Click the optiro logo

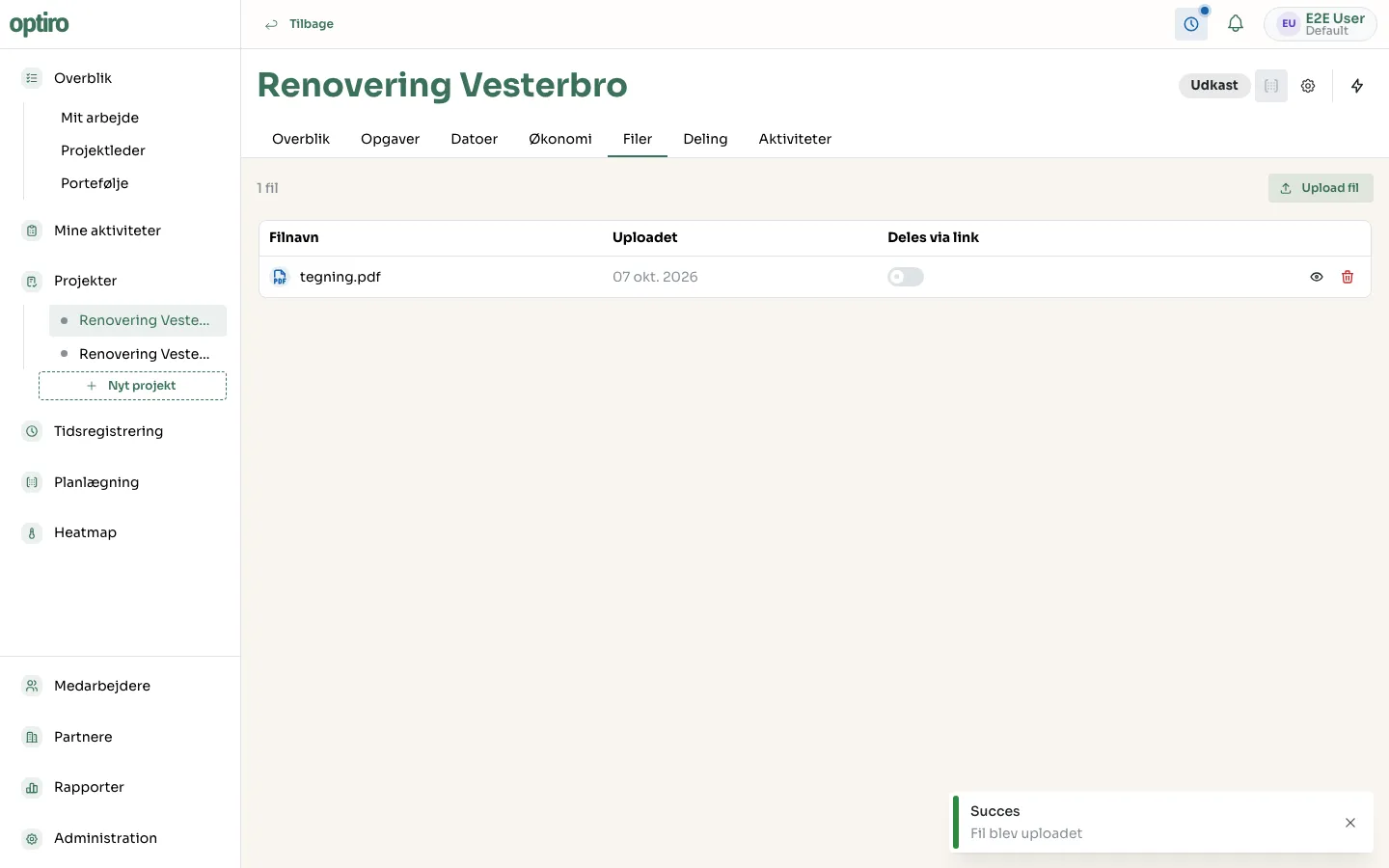tap(40, 24)
